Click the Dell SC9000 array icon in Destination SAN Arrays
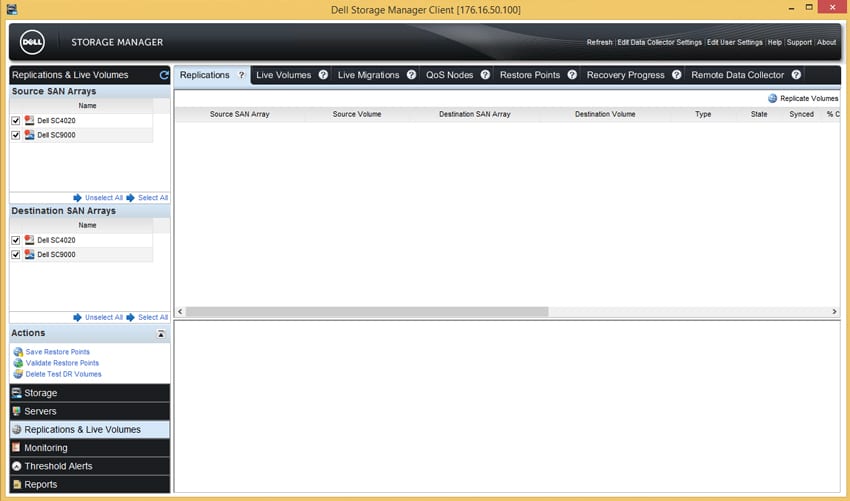Screen dimensions: 850x501 (29, 254)
